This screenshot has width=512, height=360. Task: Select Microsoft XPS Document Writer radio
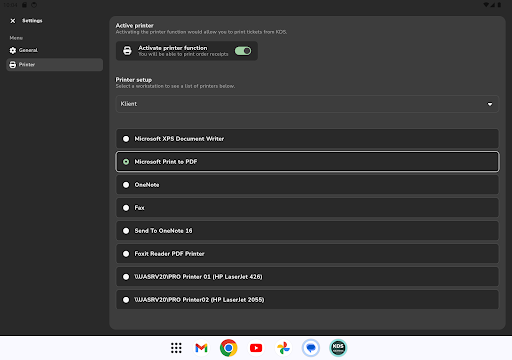[126, 139]
